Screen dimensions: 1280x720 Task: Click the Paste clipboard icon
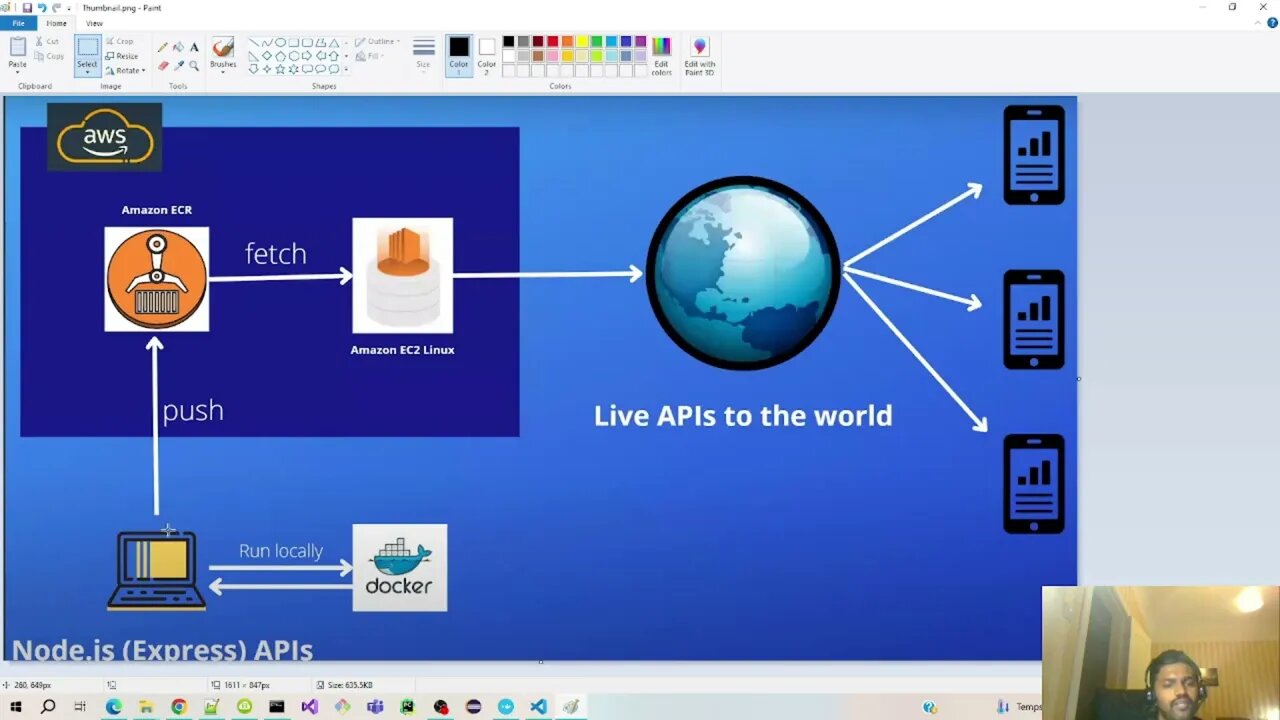pos(18,47)
